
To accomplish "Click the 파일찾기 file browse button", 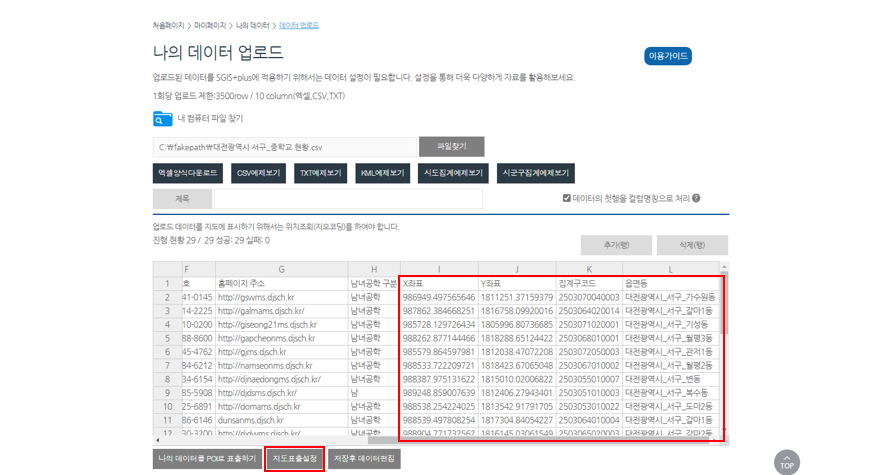I will tap(452, 147).
